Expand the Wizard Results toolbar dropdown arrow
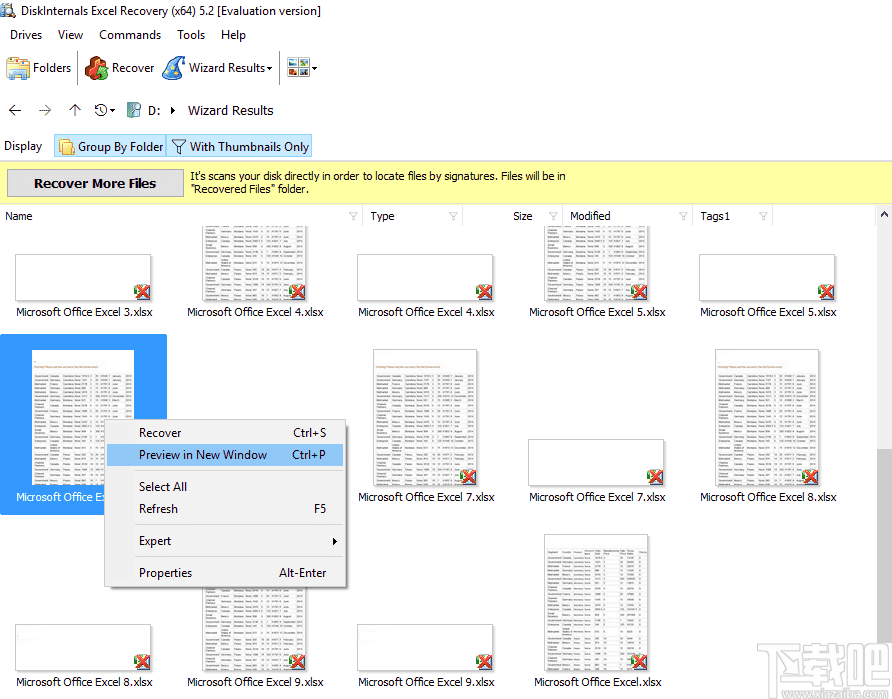Image resolution: width=892 pixels, height=699 pixels. pyautogui.click(x=270, y=68)
